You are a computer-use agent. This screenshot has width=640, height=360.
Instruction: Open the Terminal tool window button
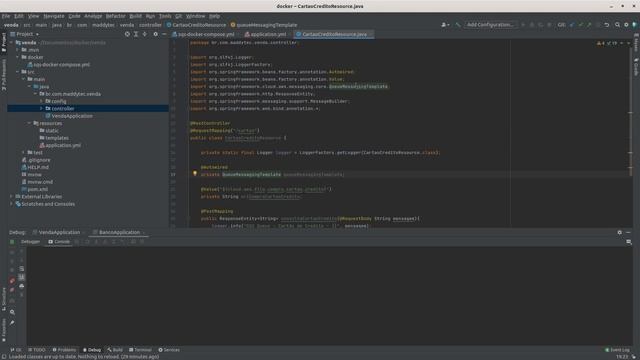pyautogui.click(x=140, y=350)
